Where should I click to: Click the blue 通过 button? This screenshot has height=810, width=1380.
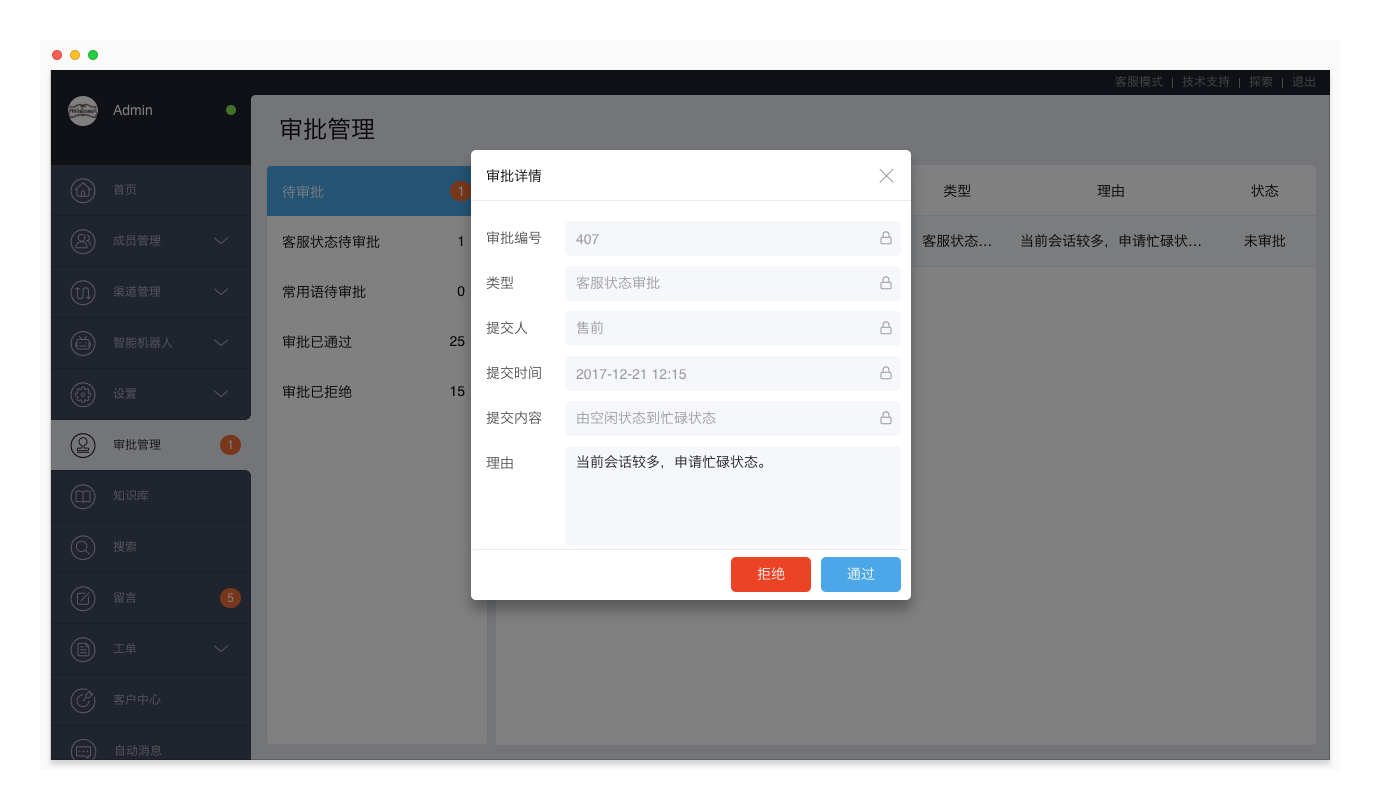860,574
